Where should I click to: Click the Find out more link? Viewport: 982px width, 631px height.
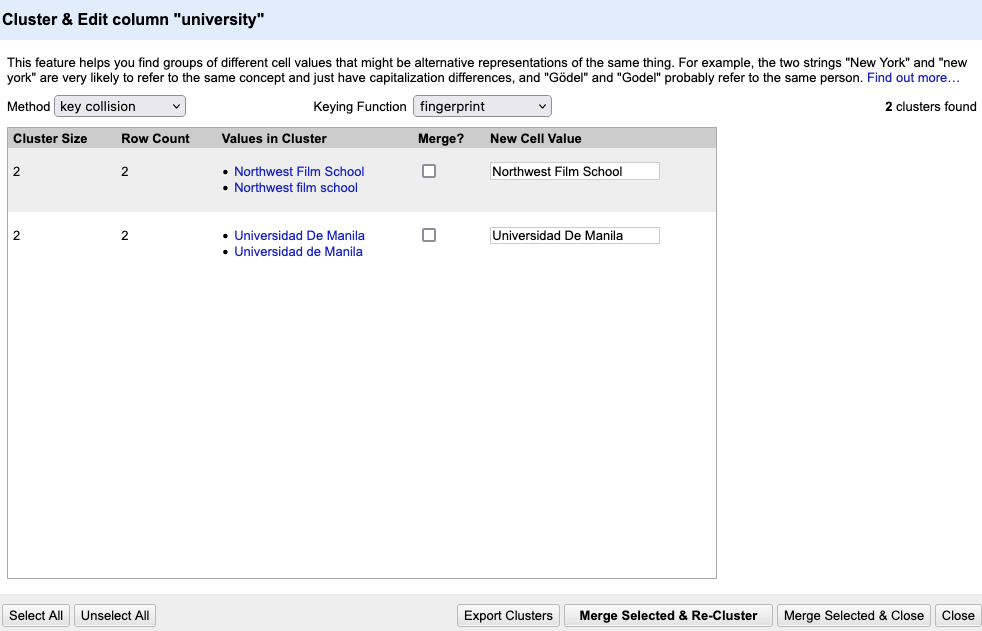913,78
